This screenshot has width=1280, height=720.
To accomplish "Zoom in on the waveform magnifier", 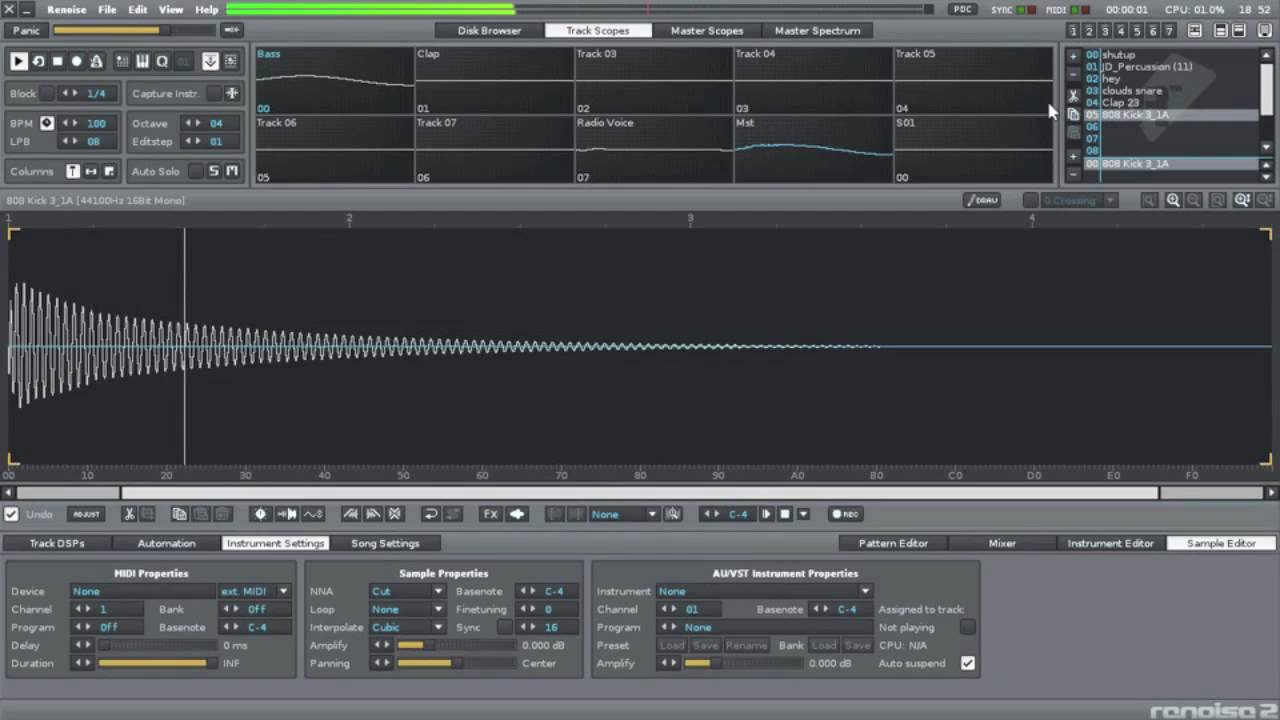I will pos(1172,200).
